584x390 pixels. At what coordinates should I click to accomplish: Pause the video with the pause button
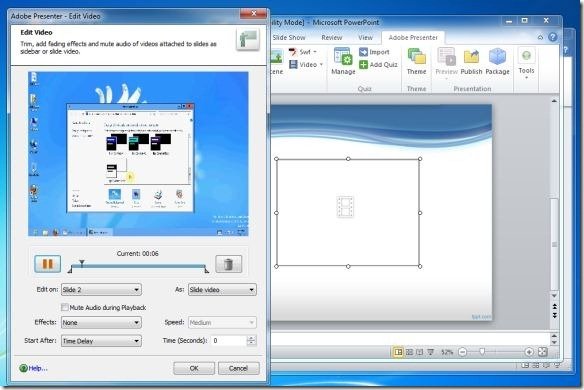click(48, 264)
